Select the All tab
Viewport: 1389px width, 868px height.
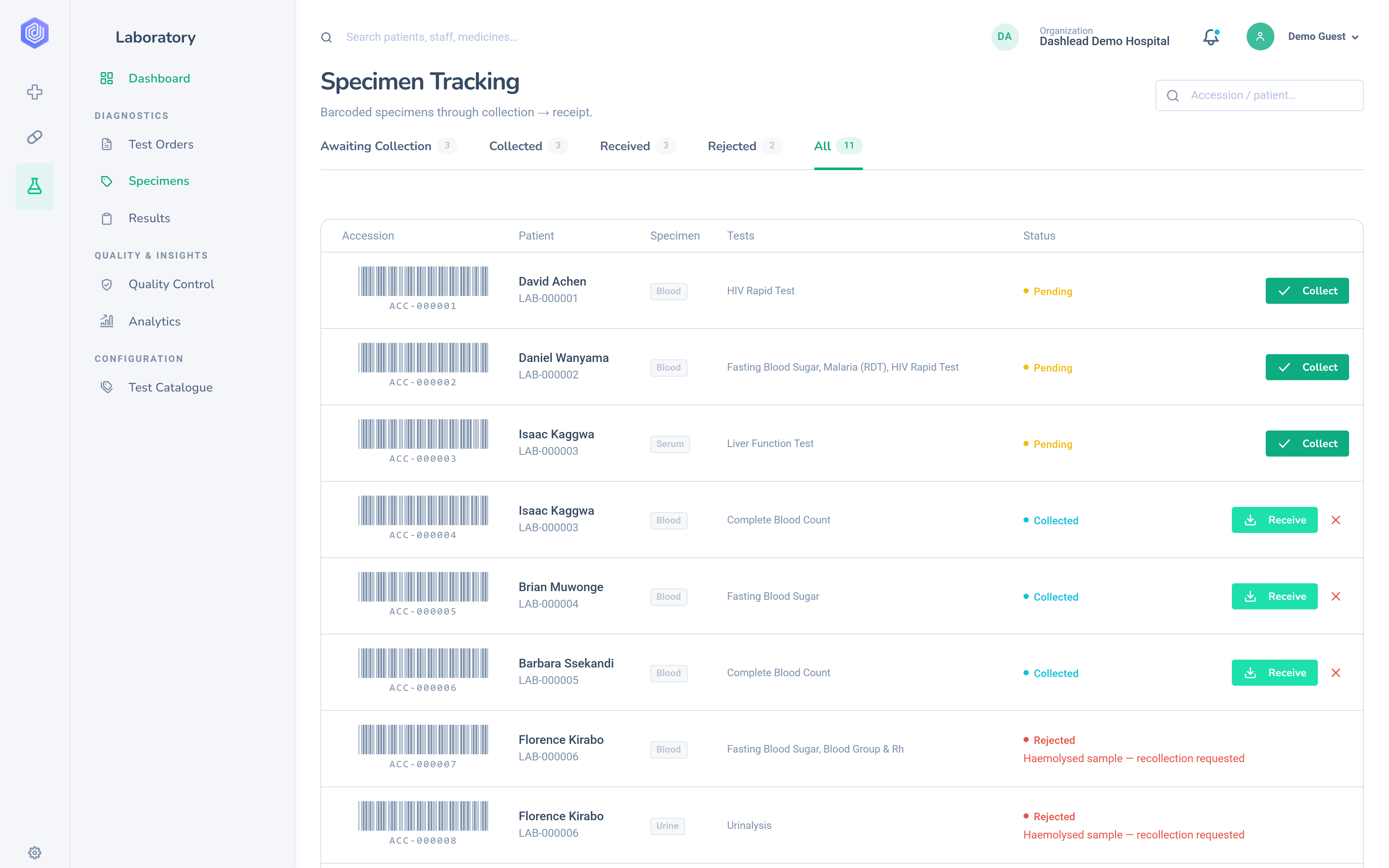(838, 146)
